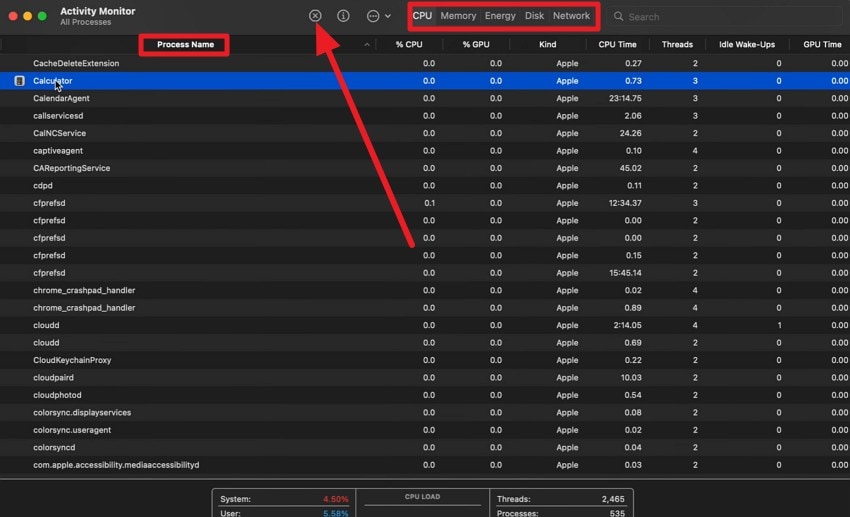This screenshot has width=850, height=517.
Task: Switch to the CPU tab
Action: tap(422, 16)
